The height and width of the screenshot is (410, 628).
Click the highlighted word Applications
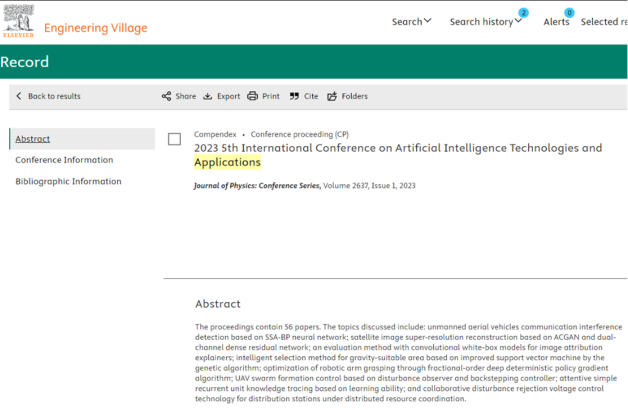click(x=227, y=162)
